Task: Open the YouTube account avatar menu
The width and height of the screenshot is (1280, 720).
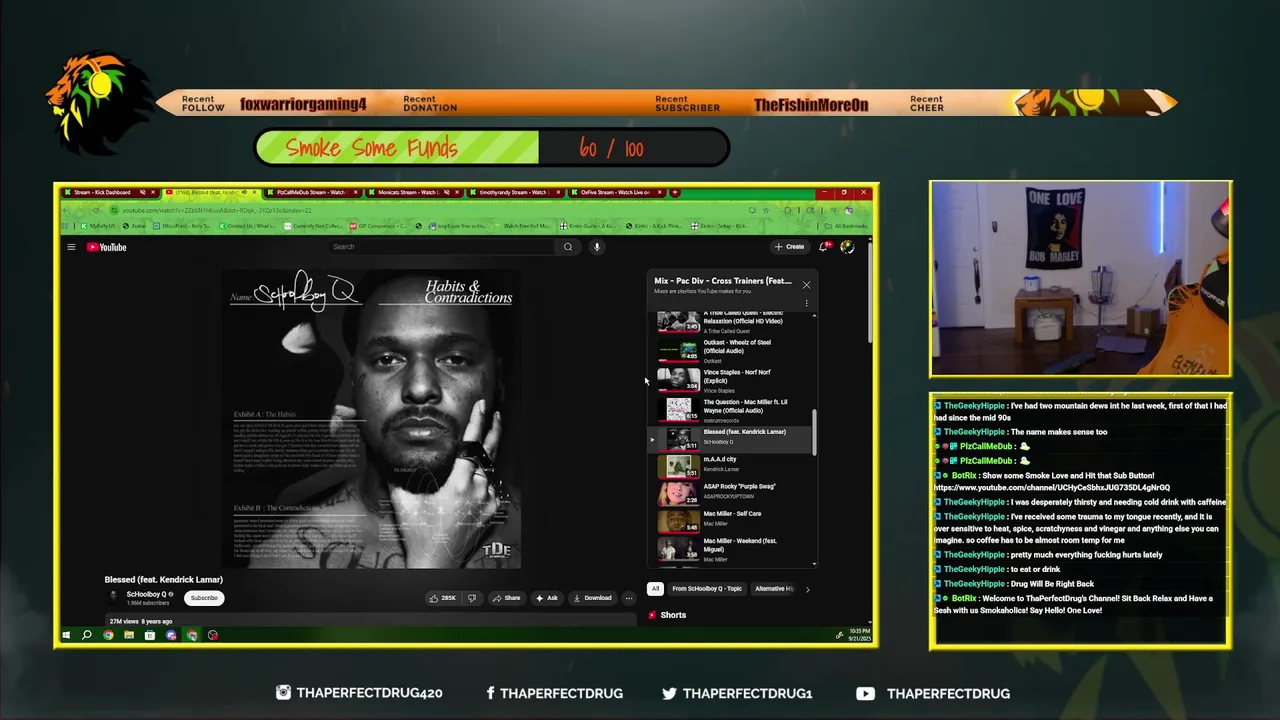Action: (x=847, y=247)
